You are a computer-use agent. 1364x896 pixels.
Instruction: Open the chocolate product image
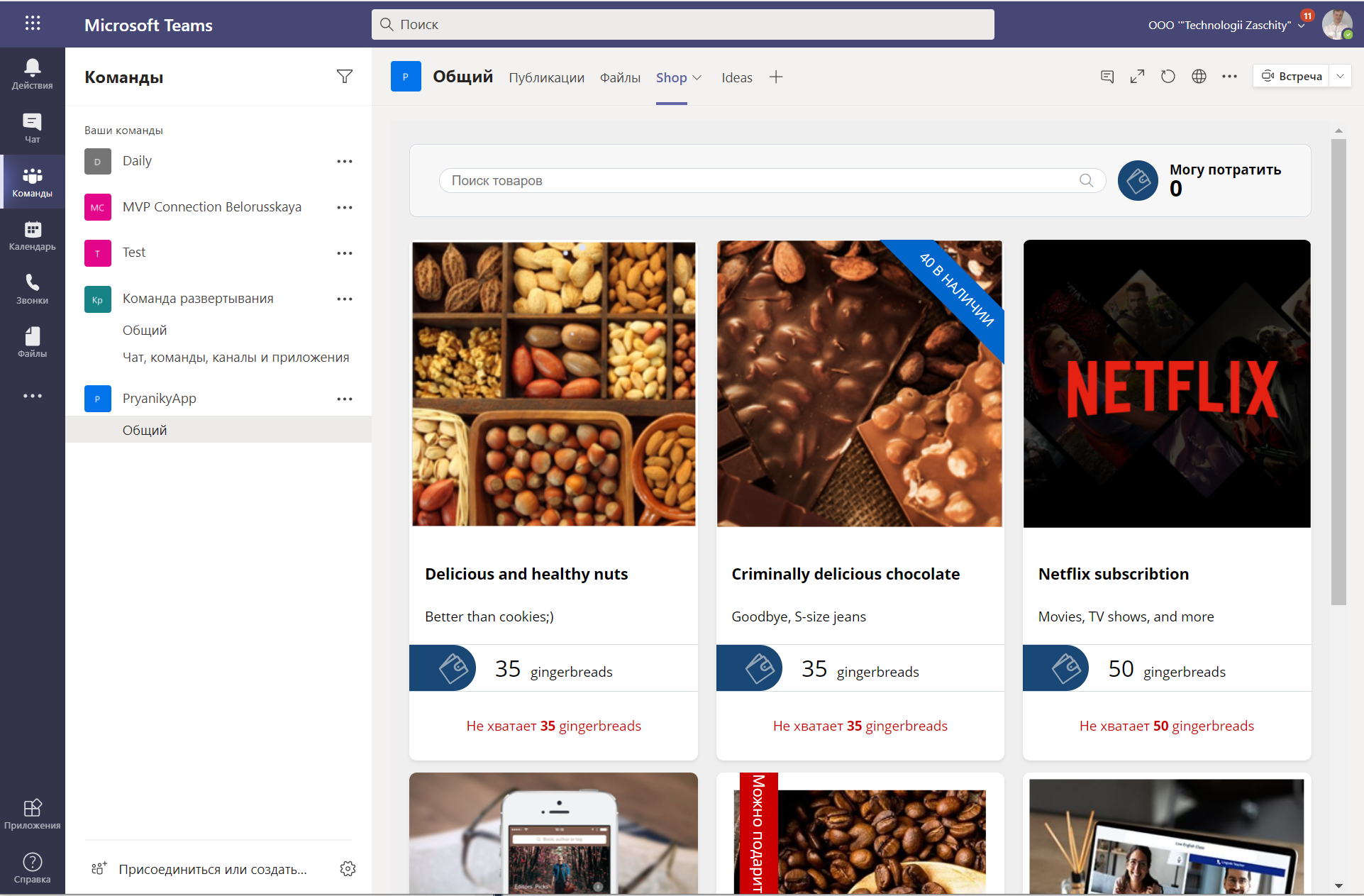(860, 384)
